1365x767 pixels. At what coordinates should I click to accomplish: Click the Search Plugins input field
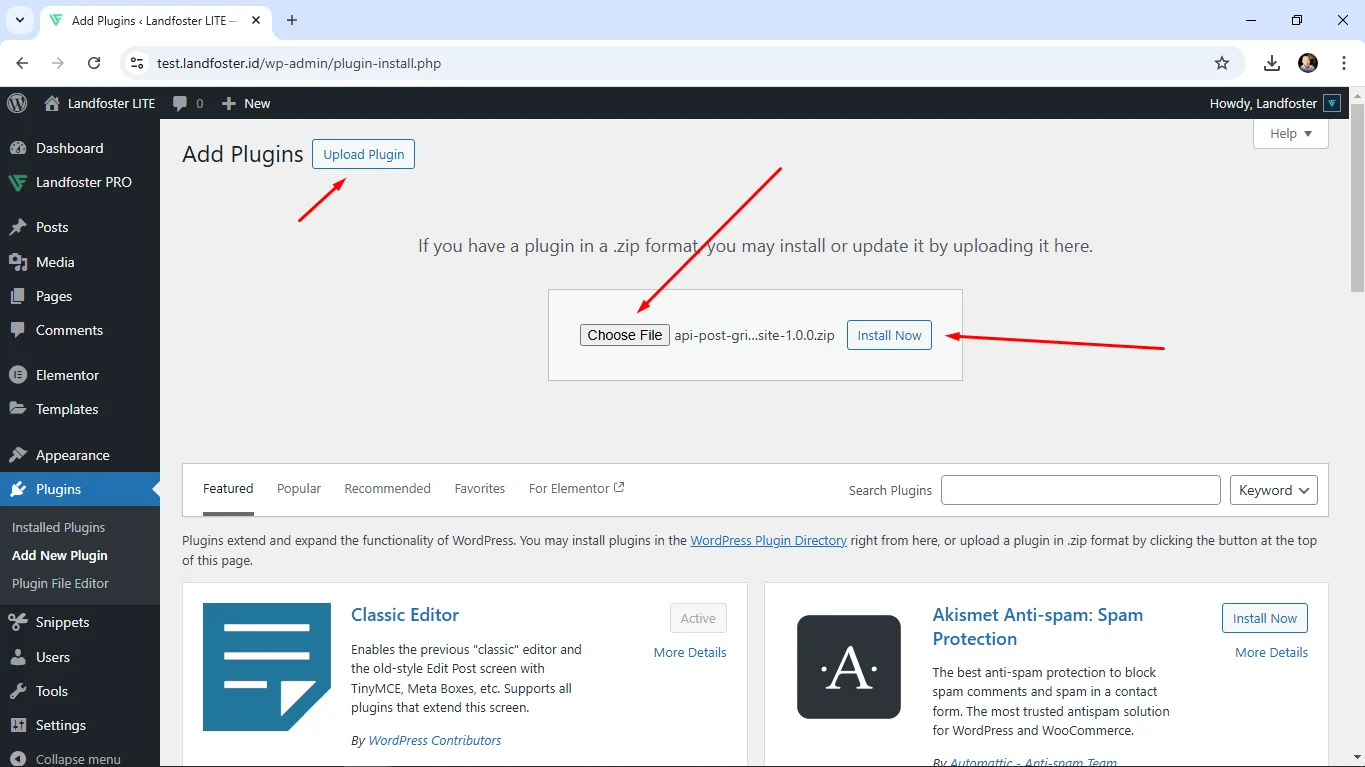[x=1080, y=490]
